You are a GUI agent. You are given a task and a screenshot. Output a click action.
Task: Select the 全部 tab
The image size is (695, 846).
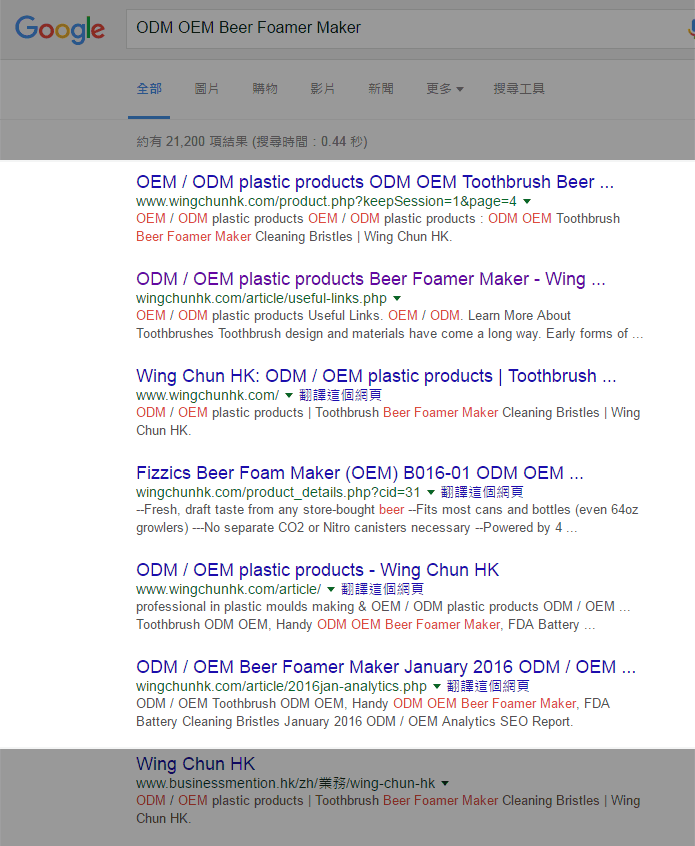[x=149, y=88]
